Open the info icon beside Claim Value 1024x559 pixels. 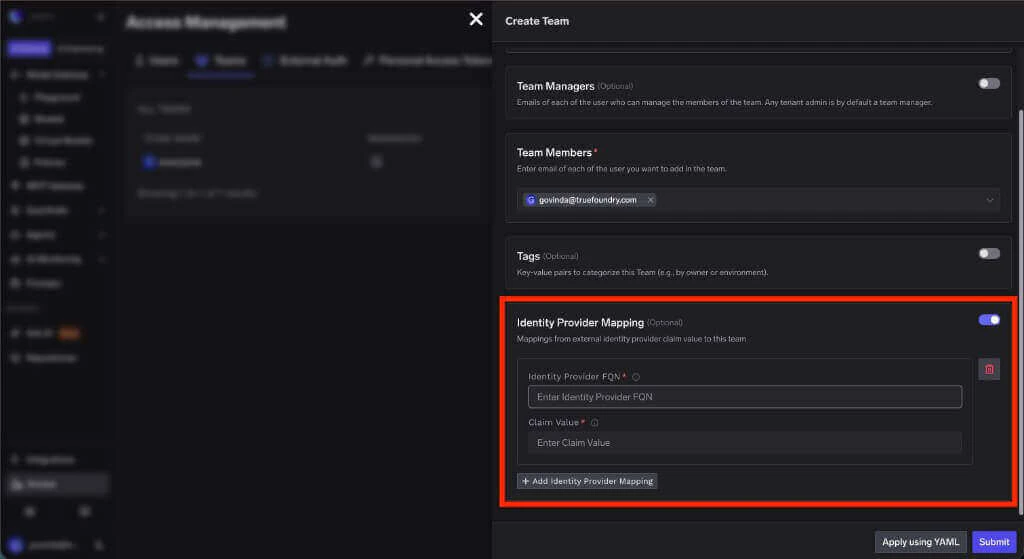(594, 423)
